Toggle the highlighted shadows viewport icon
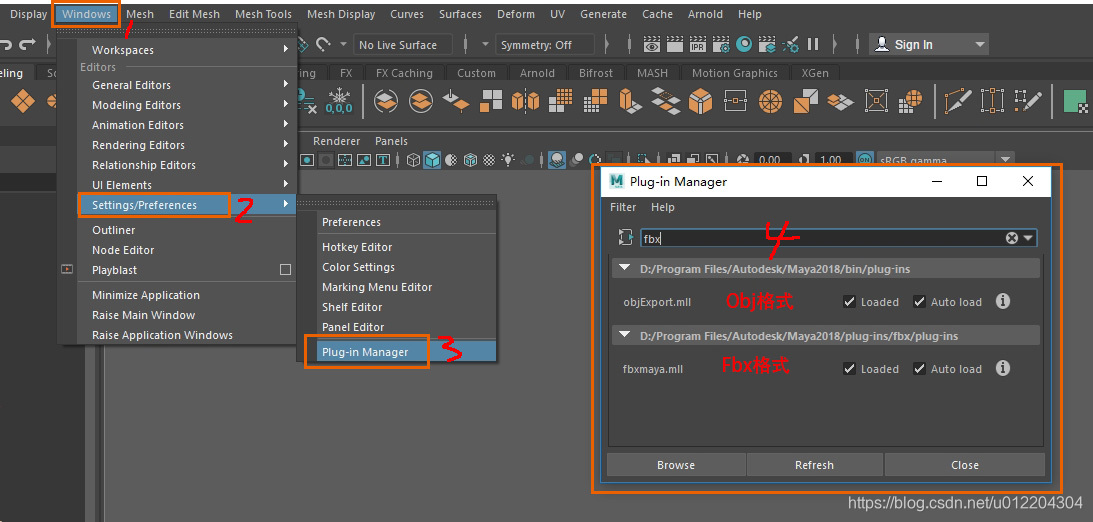Viewport: 1093px width, 522px height. click(557, 160)
